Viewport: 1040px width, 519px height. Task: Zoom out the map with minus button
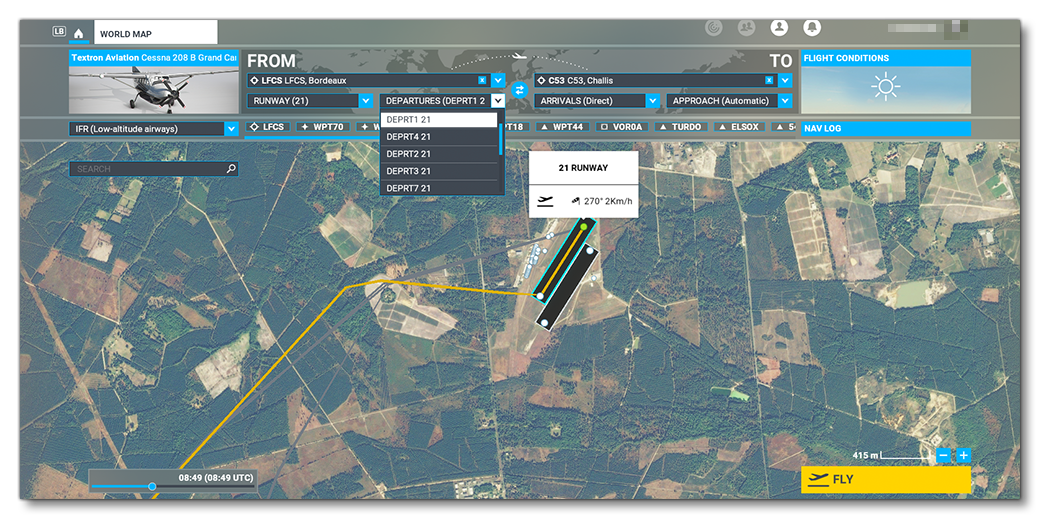(943, 455)
